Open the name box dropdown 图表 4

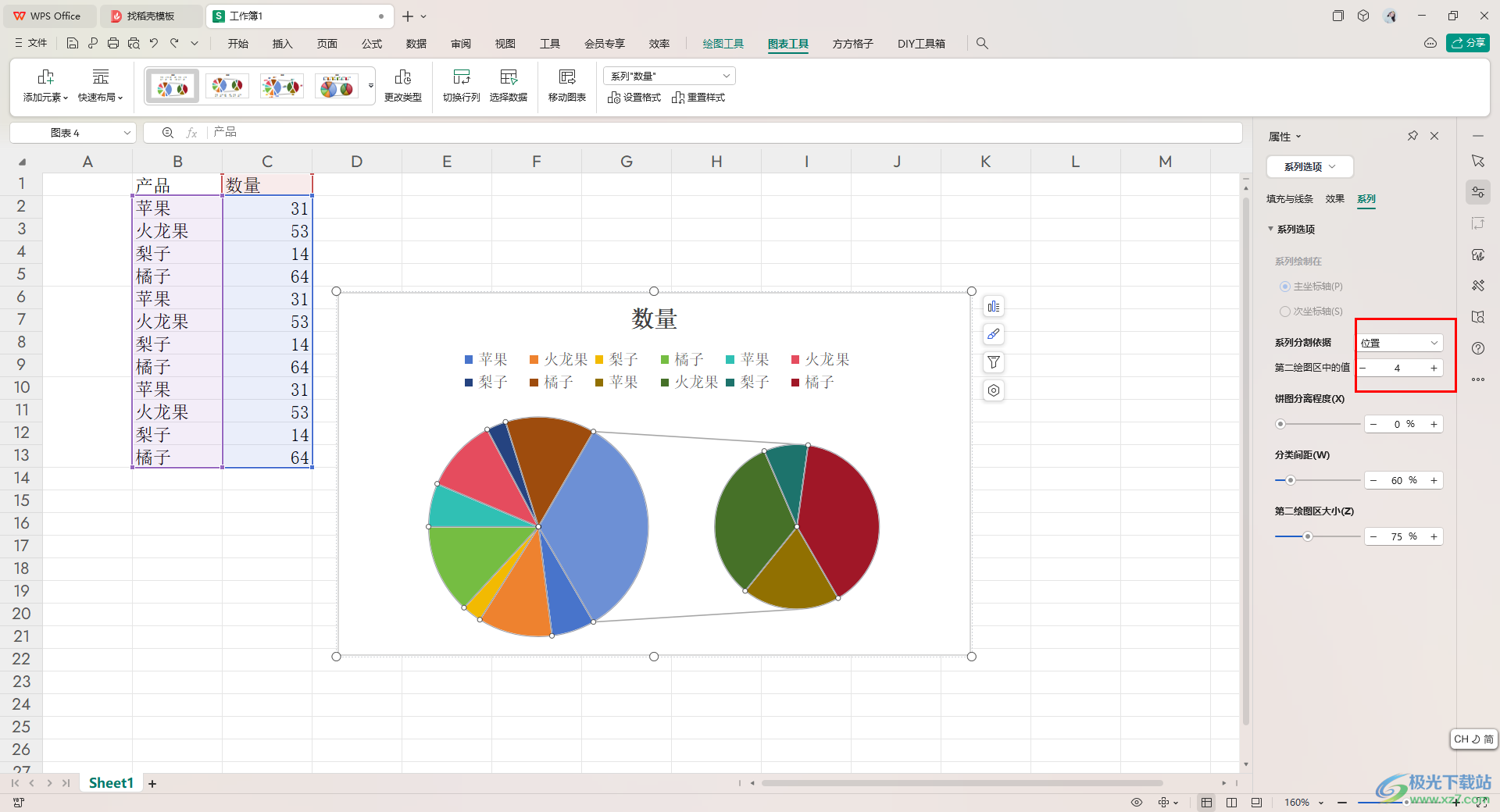coord(127,133)
